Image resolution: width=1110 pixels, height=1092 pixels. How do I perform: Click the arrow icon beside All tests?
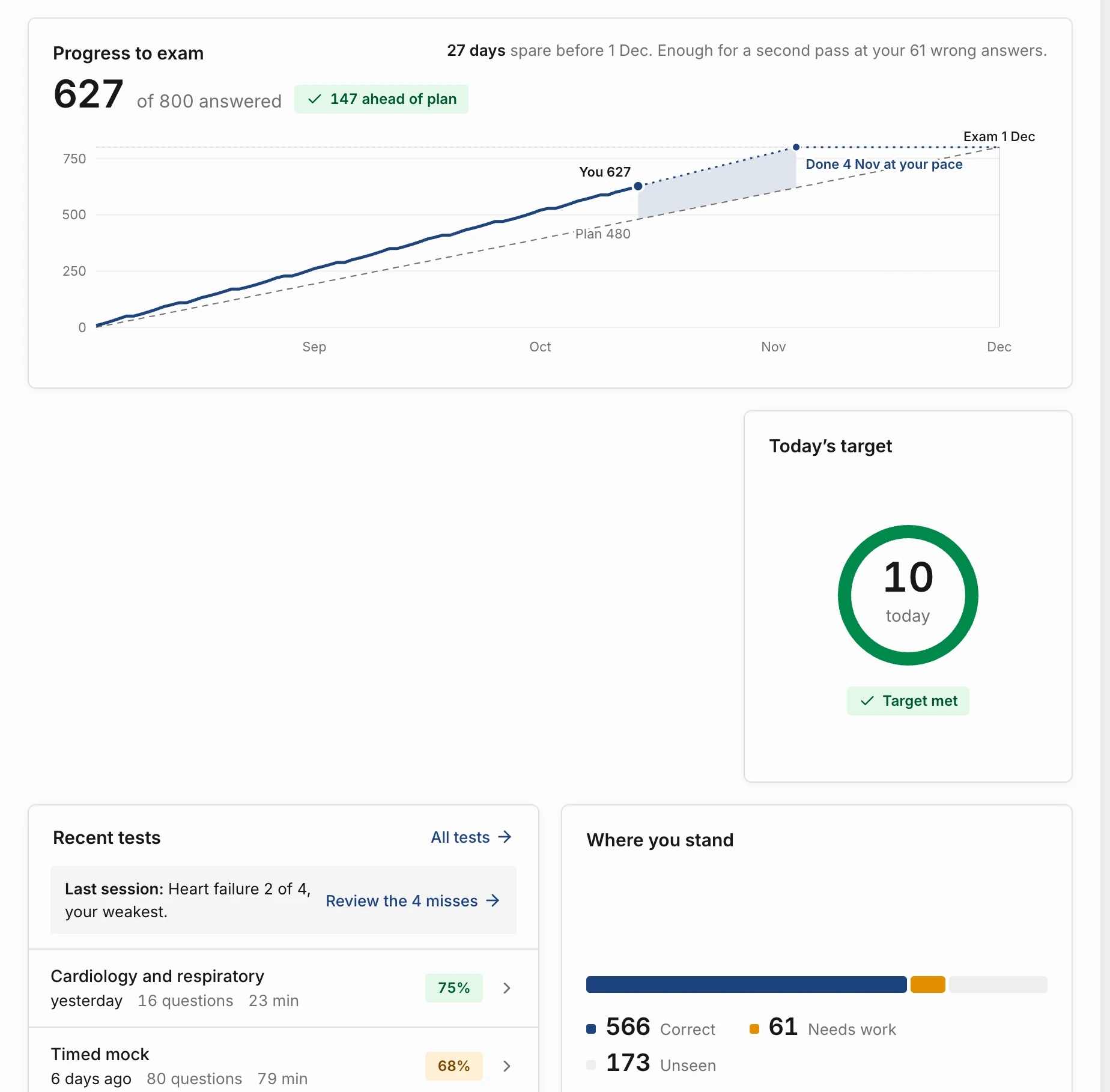[x=505, y=837]
